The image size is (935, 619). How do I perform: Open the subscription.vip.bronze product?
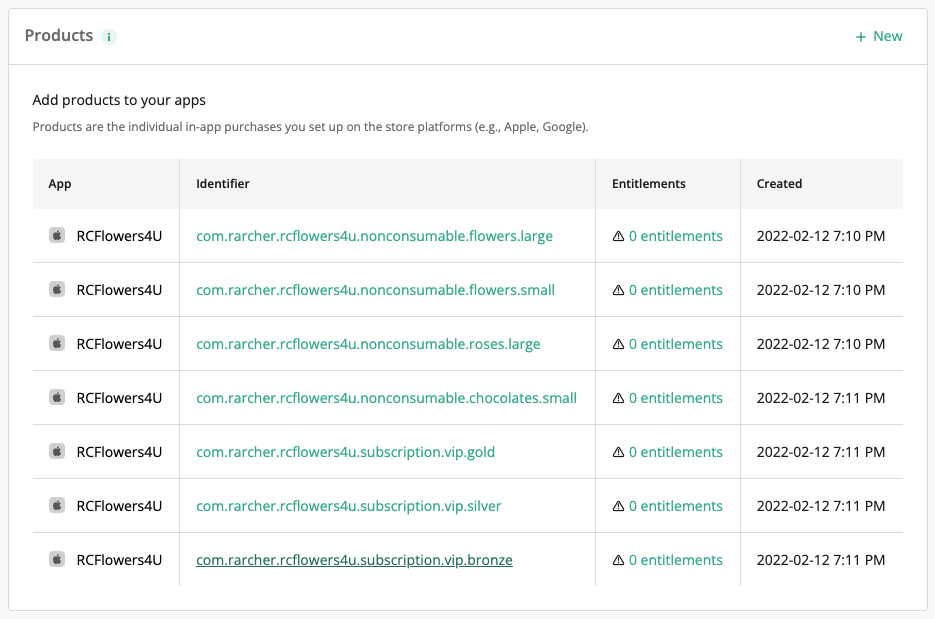(354, 560)
